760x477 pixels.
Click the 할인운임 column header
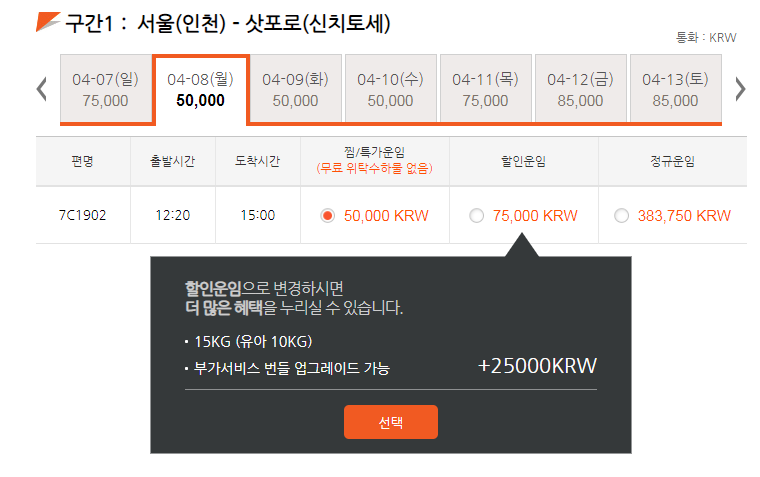click(523, 161)
